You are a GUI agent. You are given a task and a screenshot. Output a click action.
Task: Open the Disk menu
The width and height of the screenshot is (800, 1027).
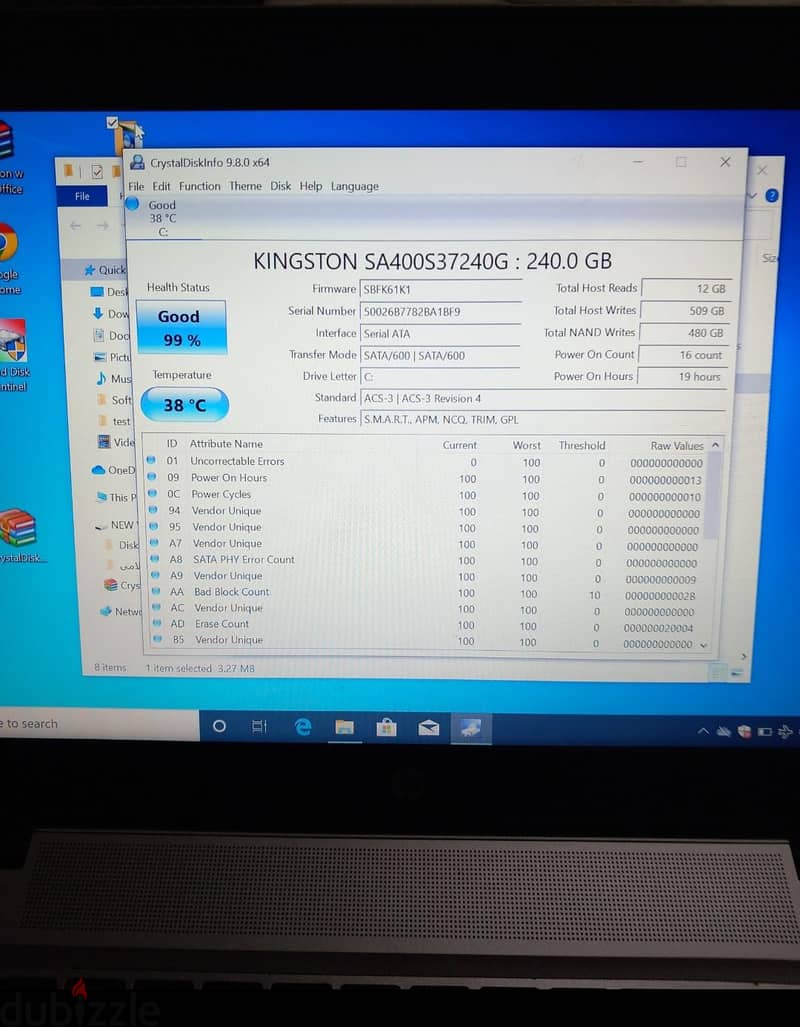280,186
